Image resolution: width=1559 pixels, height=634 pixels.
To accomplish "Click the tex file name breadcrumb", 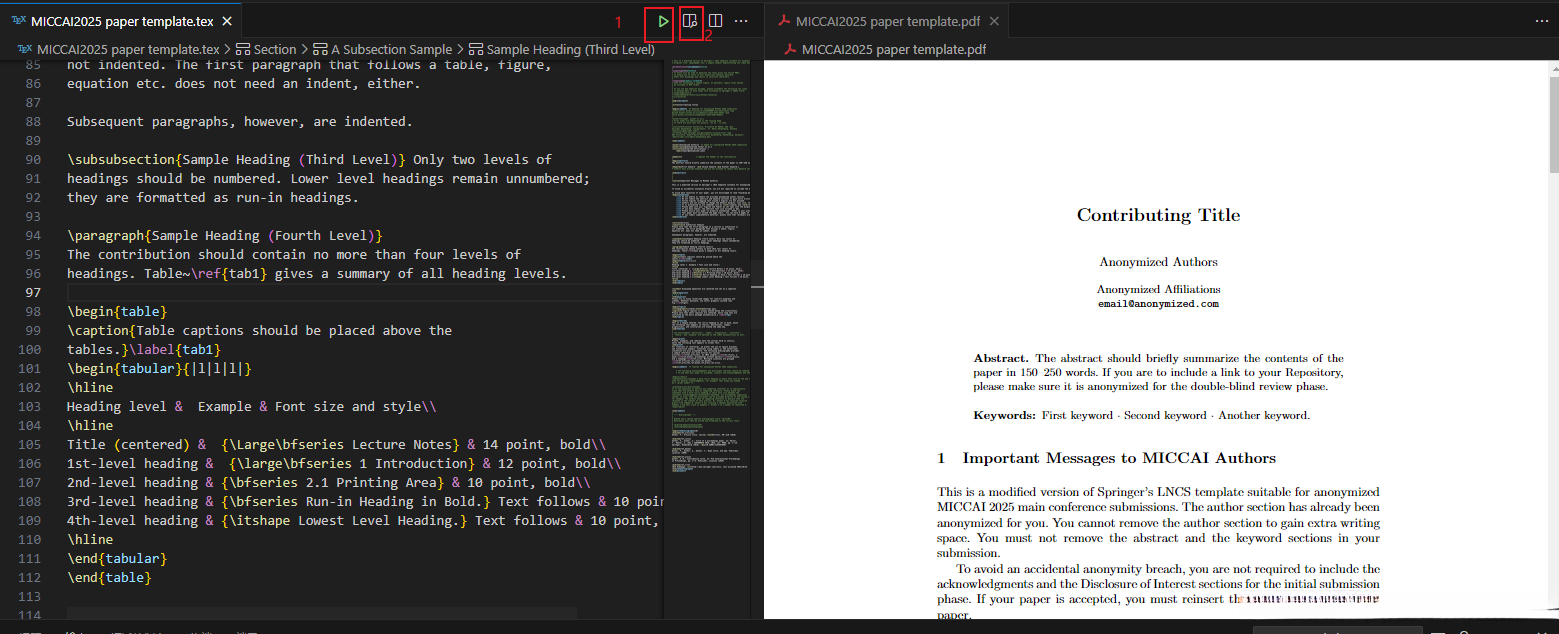I will pos(127,49).
